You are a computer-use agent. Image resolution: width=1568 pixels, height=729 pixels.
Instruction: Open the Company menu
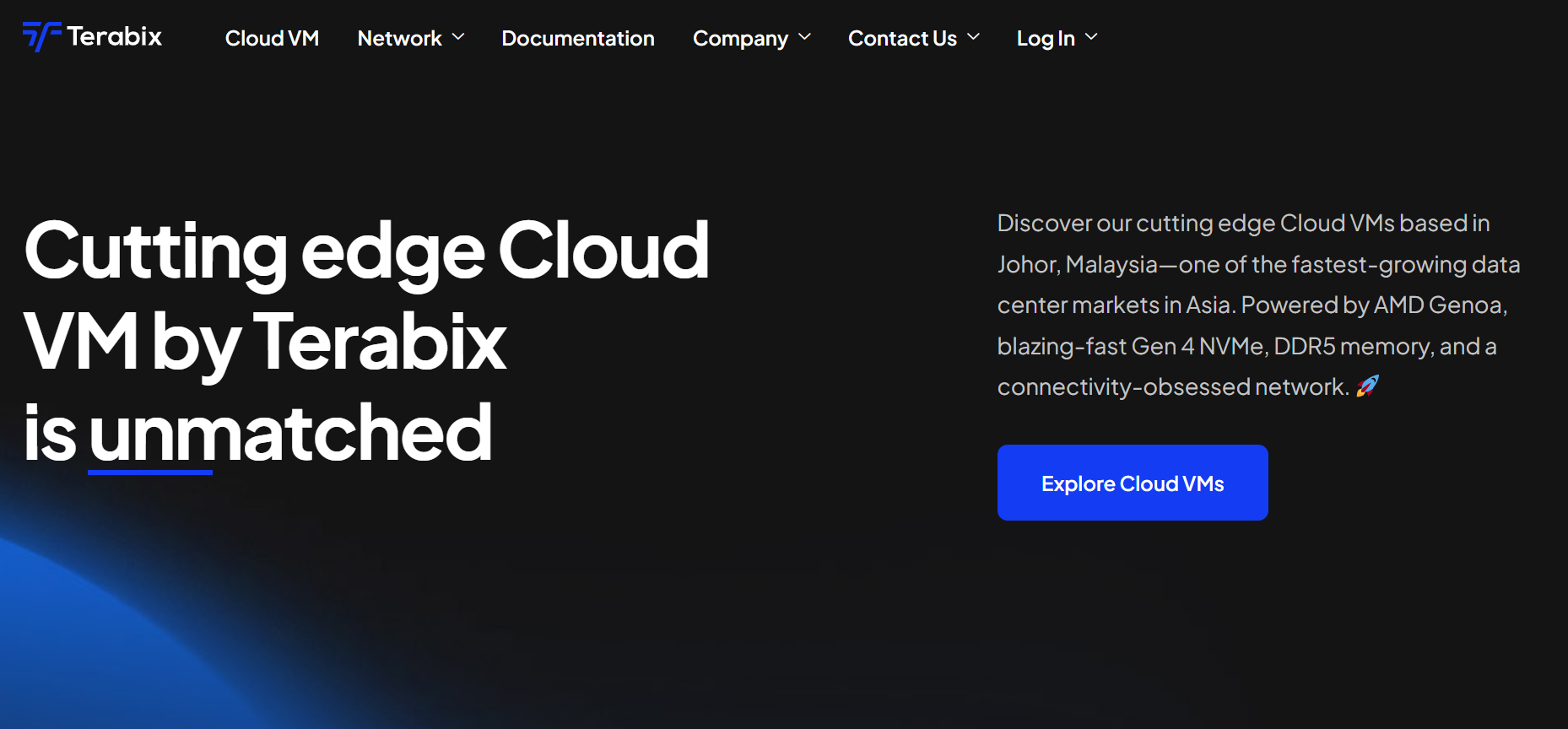pos(740,38)
